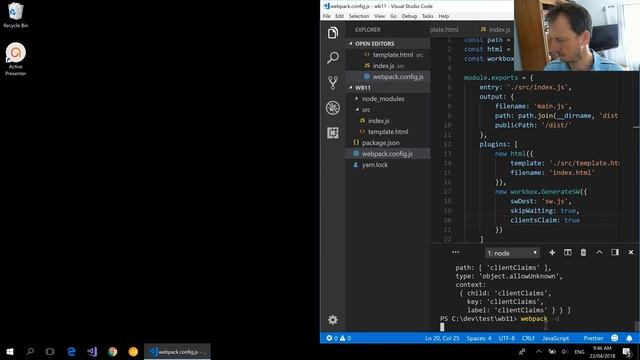Open index.js in Open Editors list

(387, 66)
